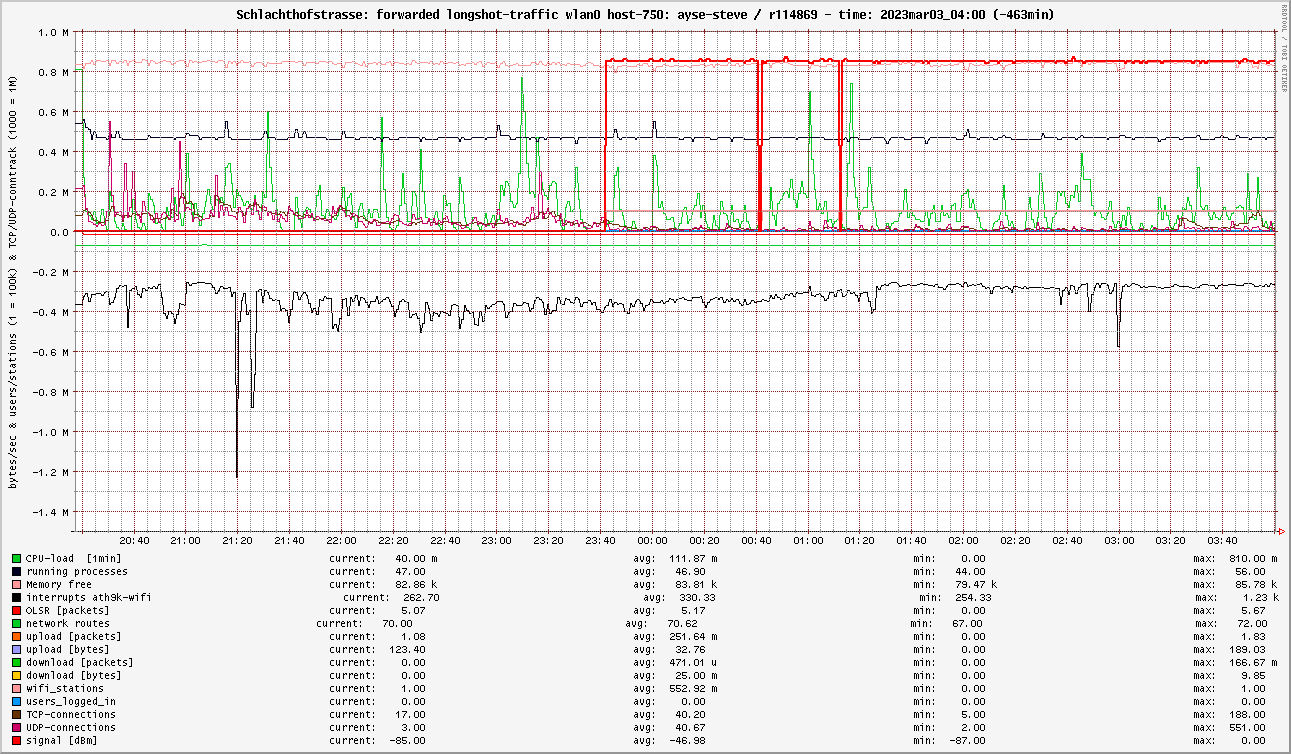The width and height of the screenshot is (1291, 754).
Task: Select the '21:20' time axis label
Action: pyautogui.click(x=238, y=540)
